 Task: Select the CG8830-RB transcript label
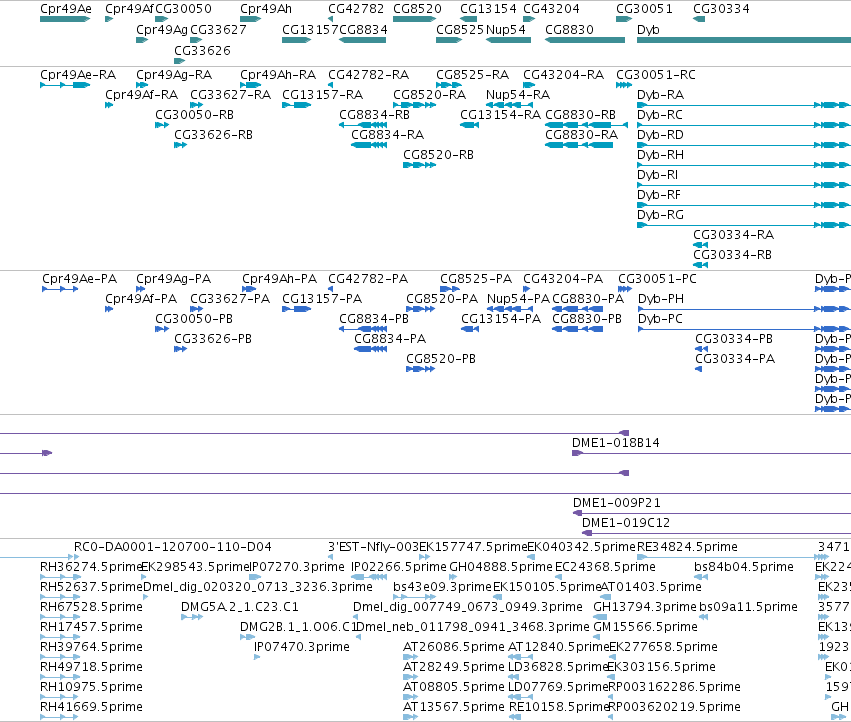pyautogui.click(x=580, y=115)
